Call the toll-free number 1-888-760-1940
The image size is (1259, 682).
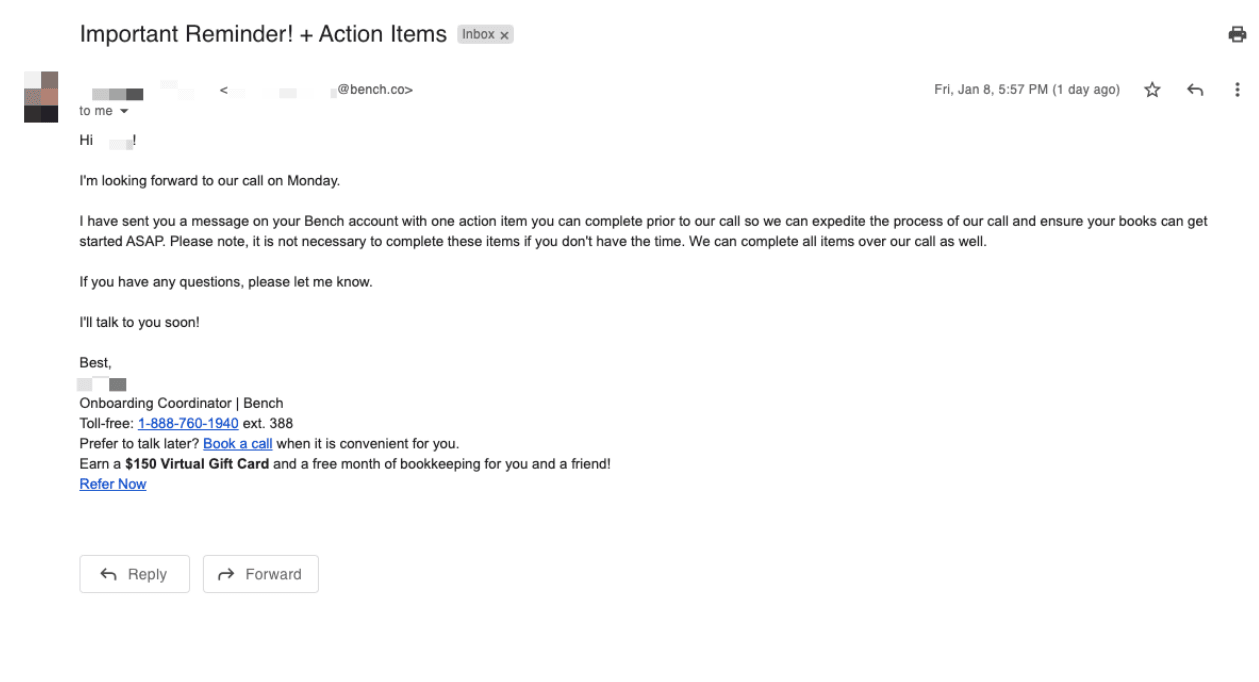pos(188,423)
